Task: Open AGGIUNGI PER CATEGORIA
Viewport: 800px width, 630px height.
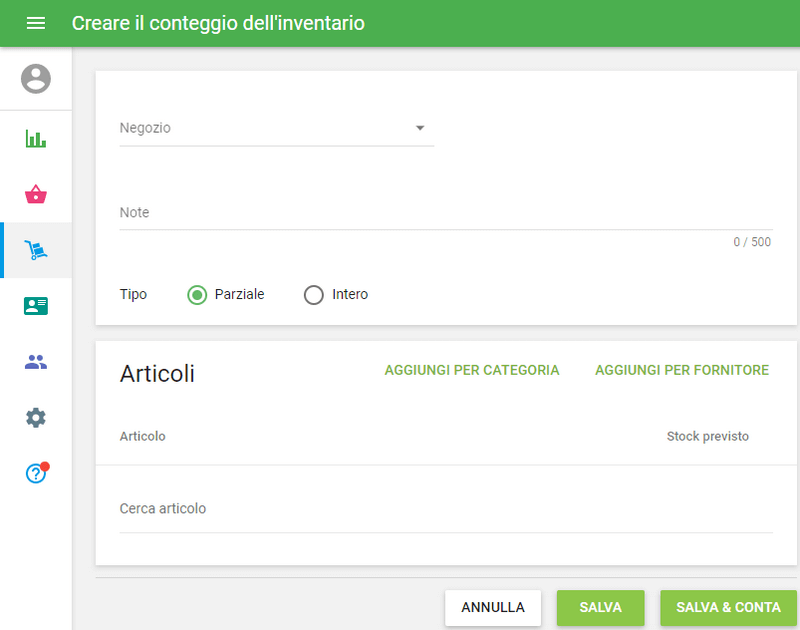Action: click(x=472, y=370)
